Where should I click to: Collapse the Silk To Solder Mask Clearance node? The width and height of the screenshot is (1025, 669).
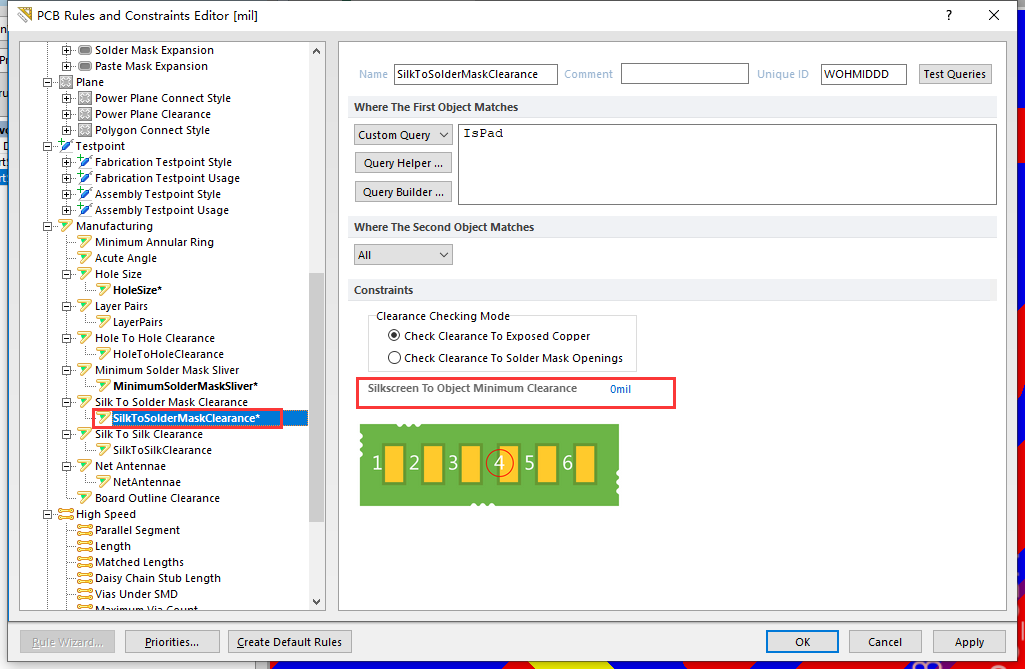click(x=67, y=402)
